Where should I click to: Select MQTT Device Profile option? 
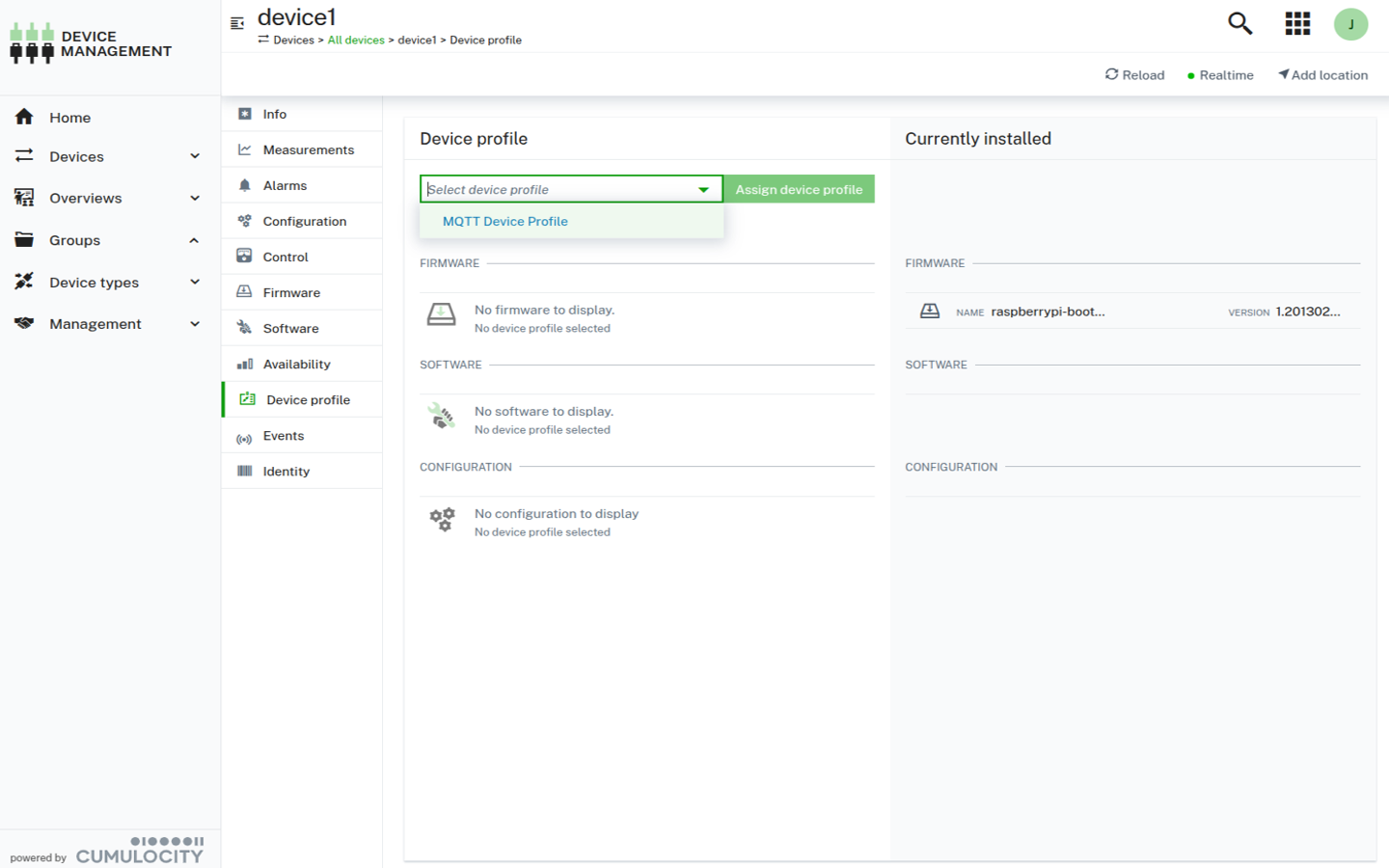click(505, 222)
